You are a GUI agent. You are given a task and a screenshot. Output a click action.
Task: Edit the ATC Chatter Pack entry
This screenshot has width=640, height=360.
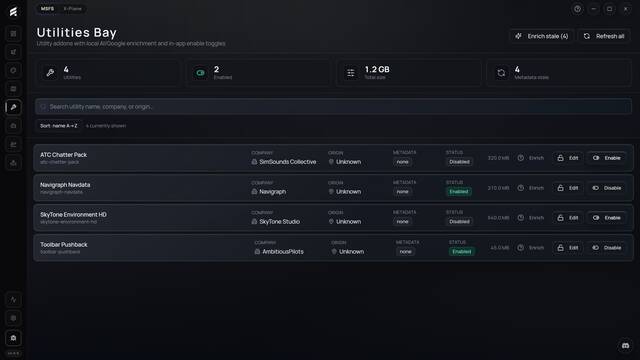click(x=568, y=158)
